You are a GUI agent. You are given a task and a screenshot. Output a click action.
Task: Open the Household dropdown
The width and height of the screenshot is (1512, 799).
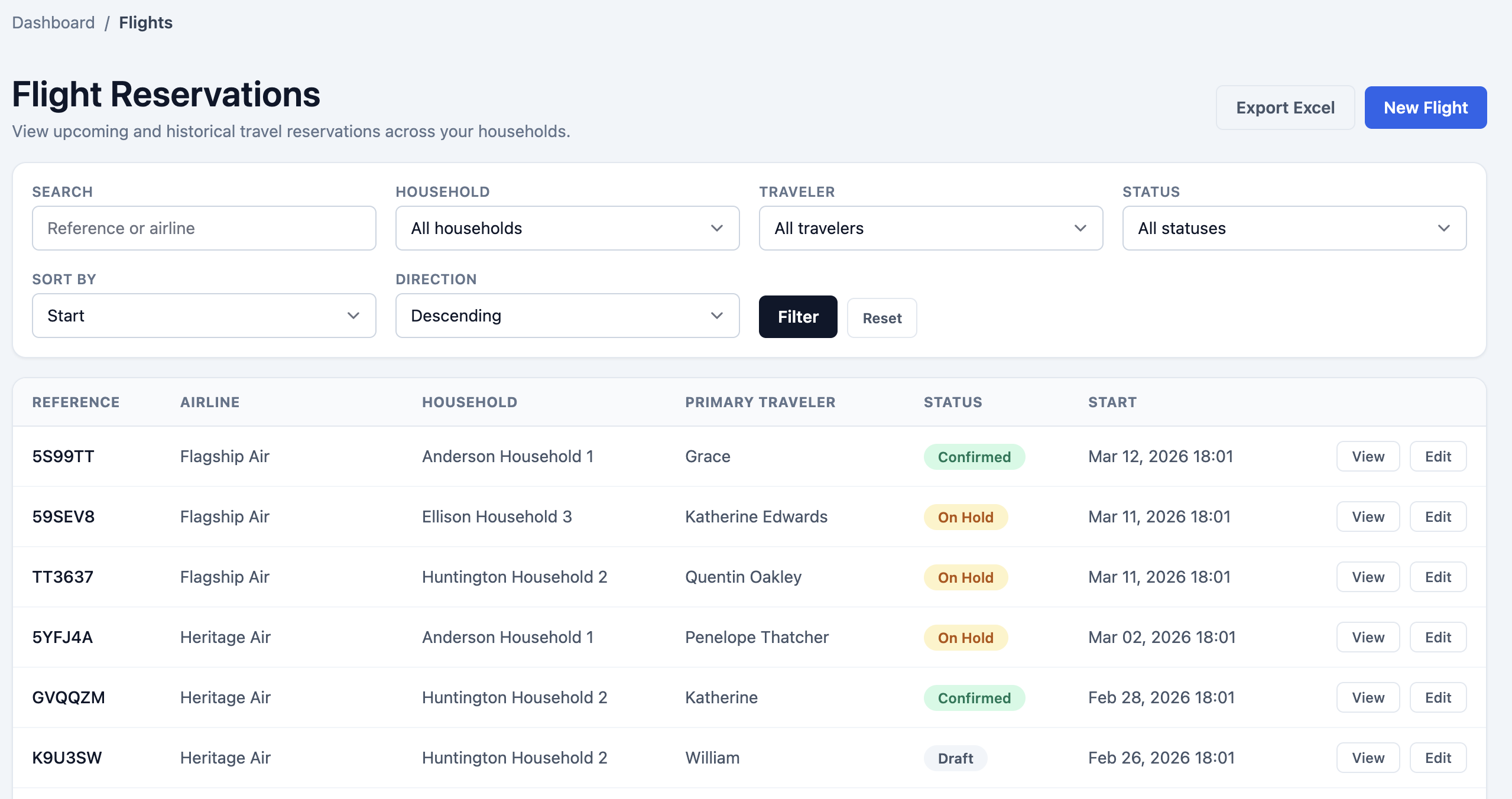(566, 228)
